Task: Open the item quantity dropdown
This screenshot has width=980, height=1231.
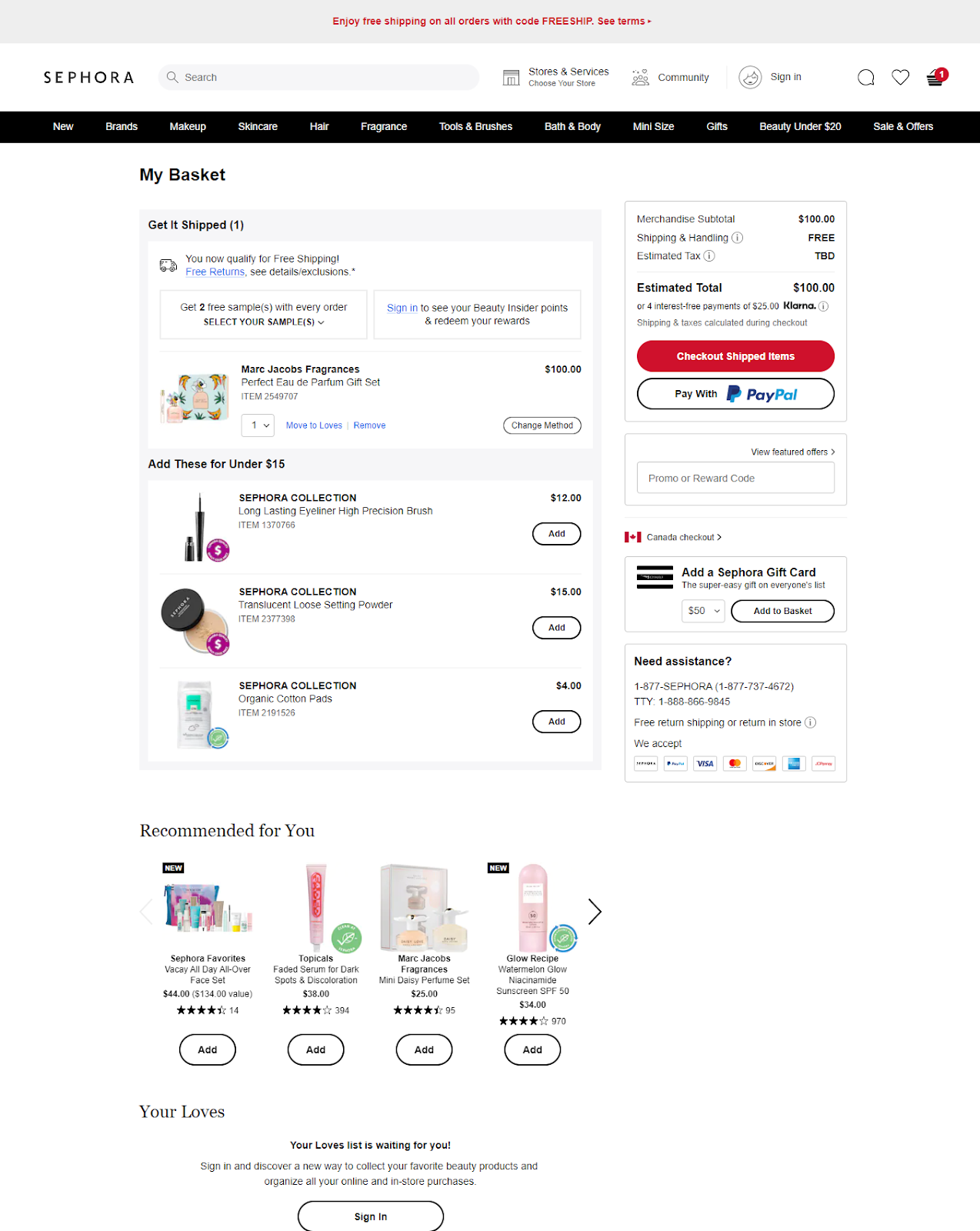Action: click(258, 425)
